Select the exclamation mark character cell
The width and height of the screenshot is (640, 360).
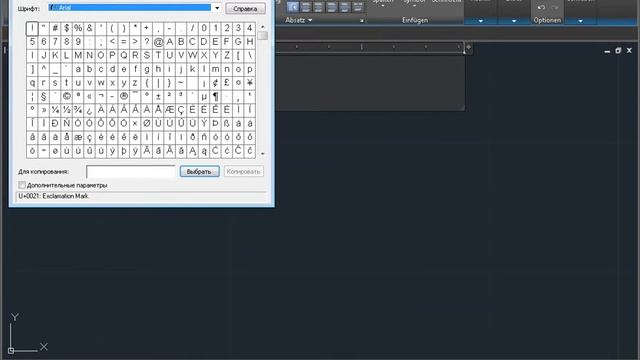[32, 28]
